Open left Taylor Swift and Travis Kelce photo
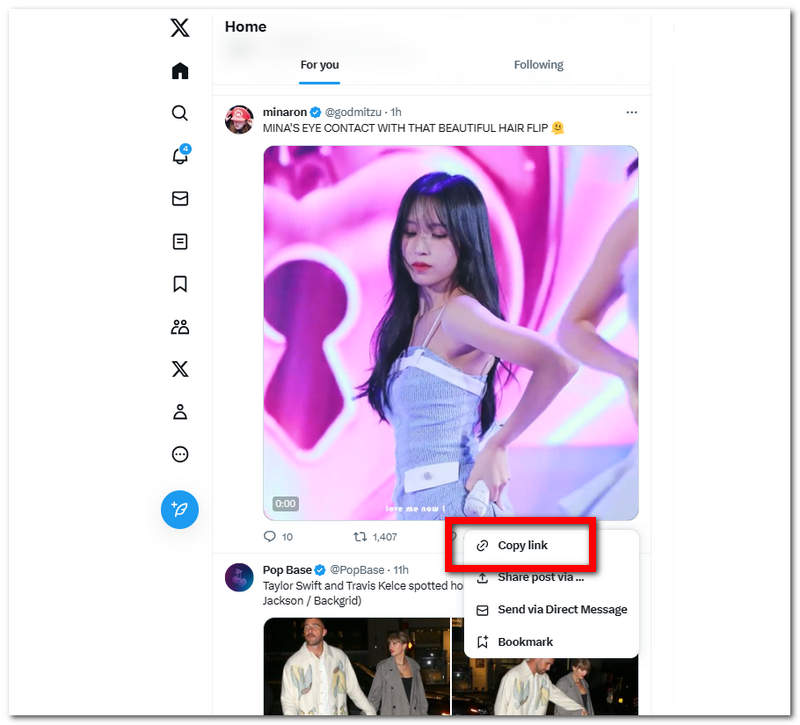 tap(357, 666)
